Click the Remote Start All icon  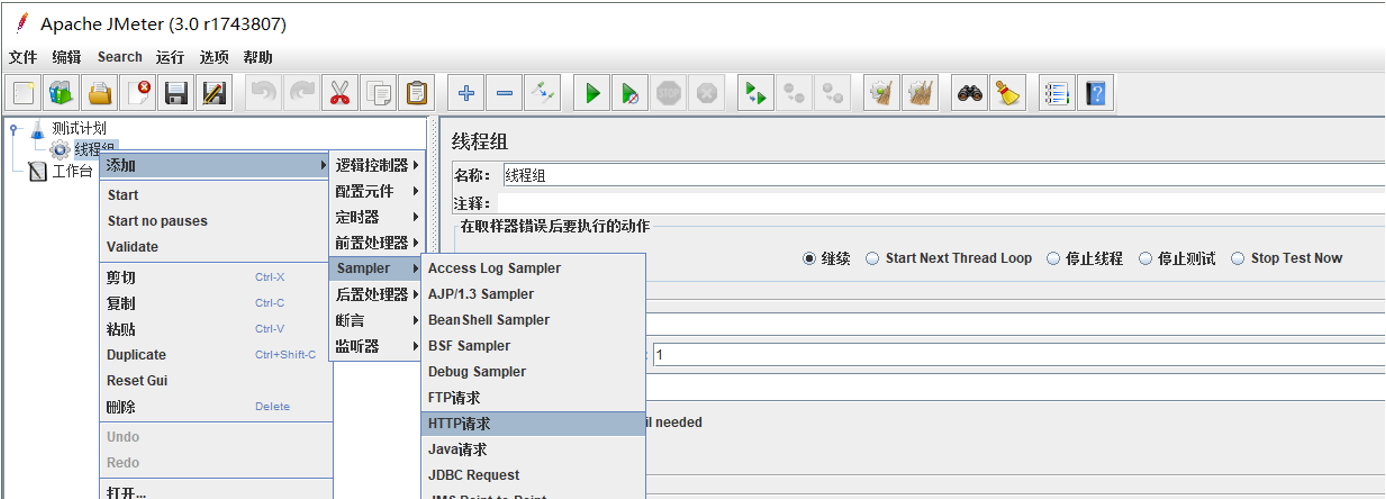[x=756, y=94]
